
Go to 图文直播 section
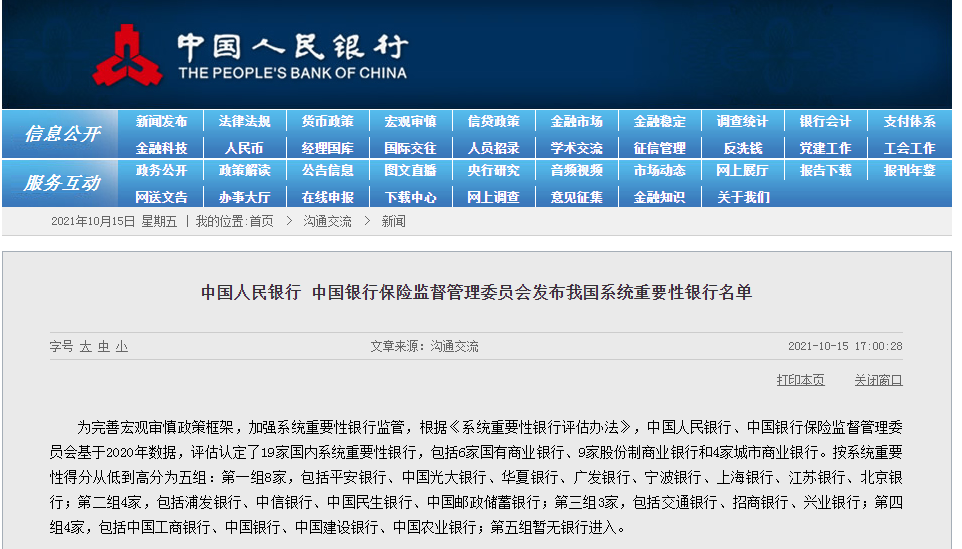pyautogui.click(x=410, y=171)
